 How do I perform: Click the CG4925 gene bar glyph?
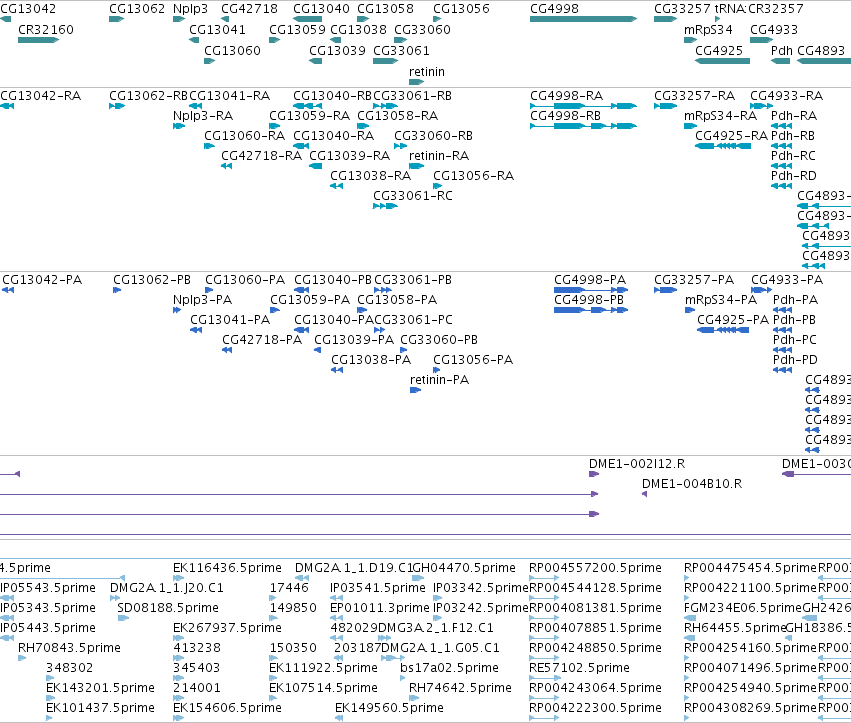722,61
